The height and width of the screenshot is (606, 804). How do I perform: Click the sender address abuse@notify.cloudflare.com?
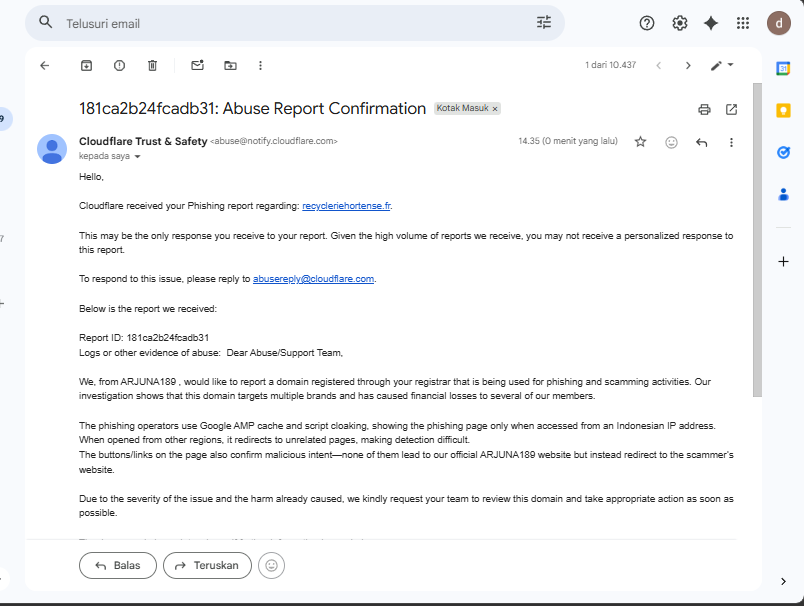274,141
